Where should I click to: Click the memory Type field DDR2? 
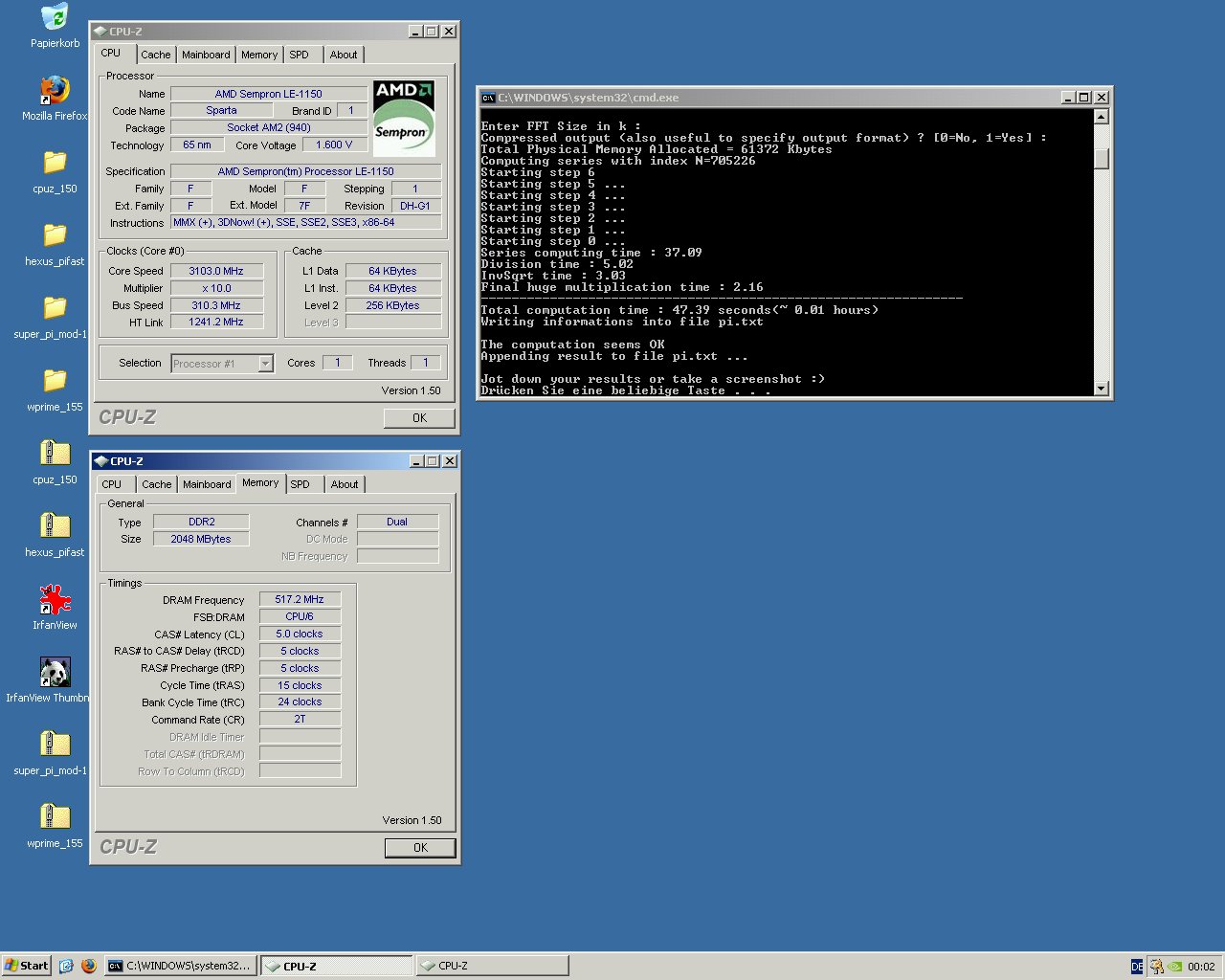point(202,523)
